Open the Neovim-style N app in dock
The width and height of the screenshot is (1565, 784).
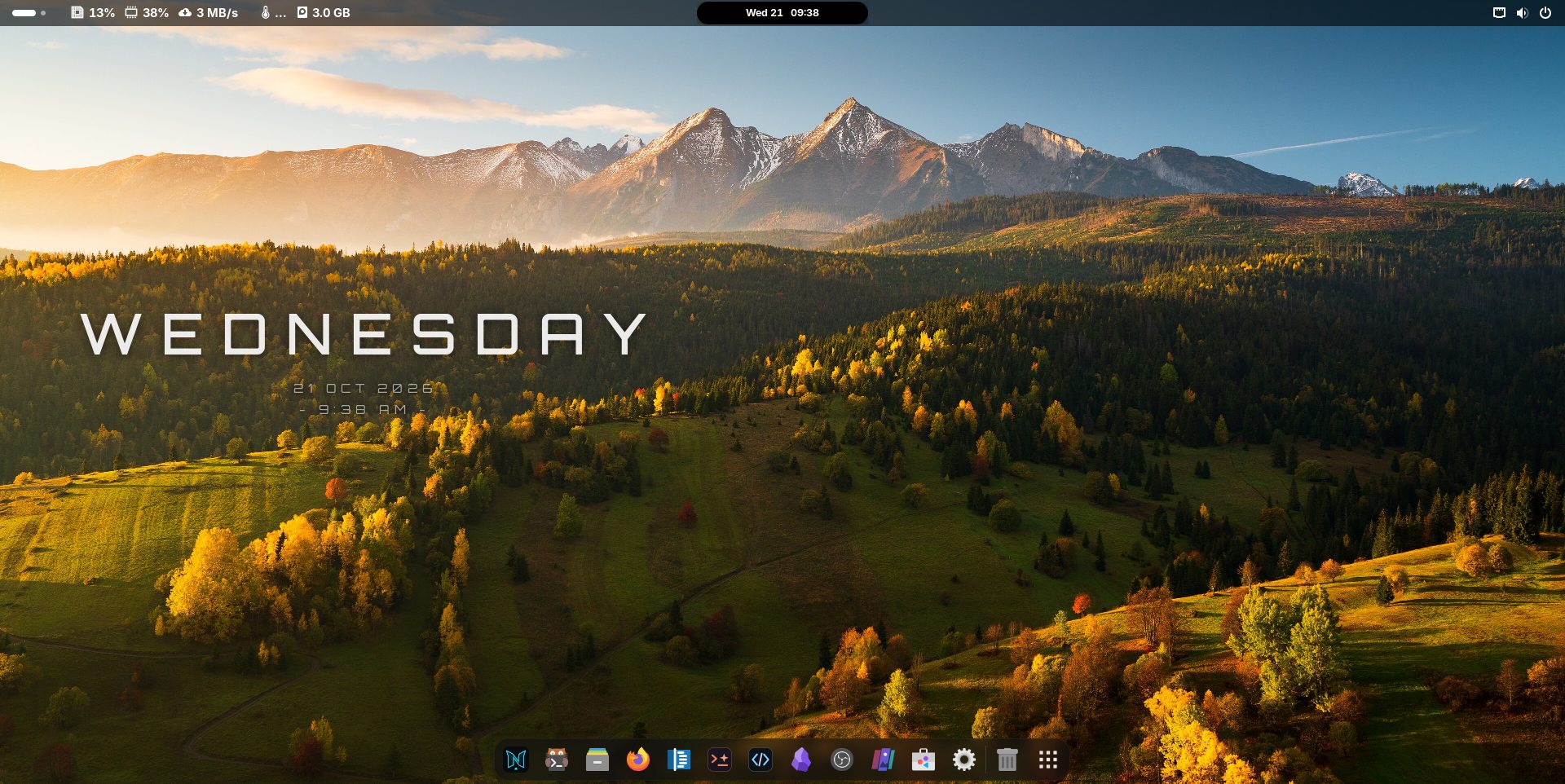(x=516, y=760)
